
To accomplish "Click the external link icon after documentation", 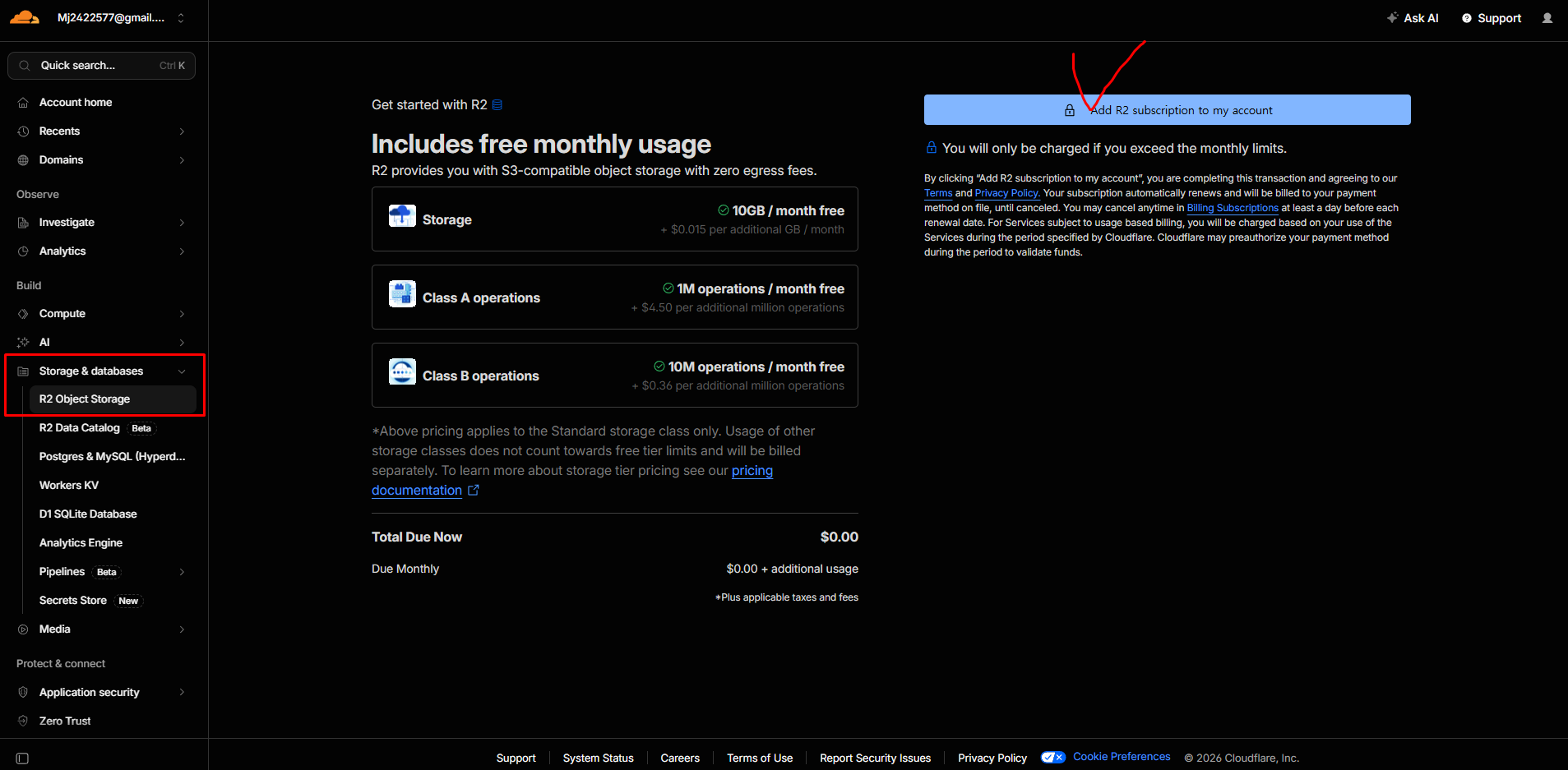I will click(x=474, y=491).
